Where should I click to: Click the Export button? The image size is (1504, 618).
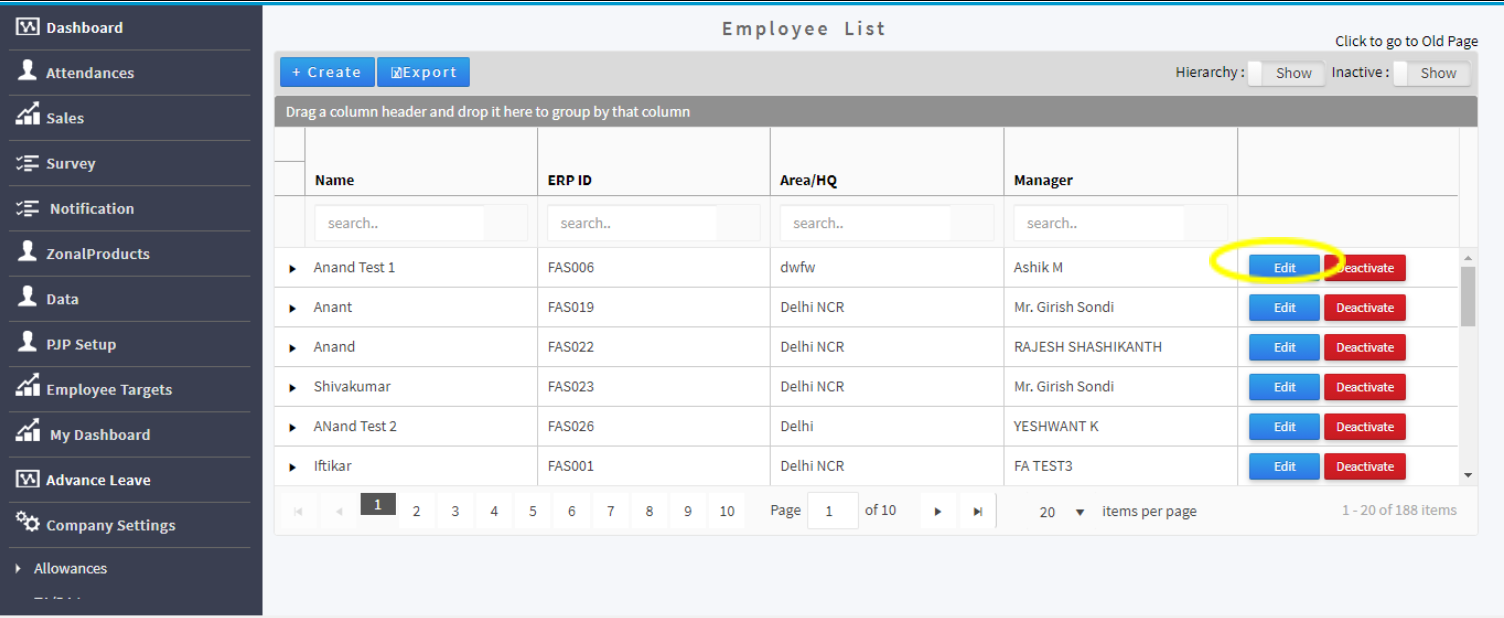423,72
